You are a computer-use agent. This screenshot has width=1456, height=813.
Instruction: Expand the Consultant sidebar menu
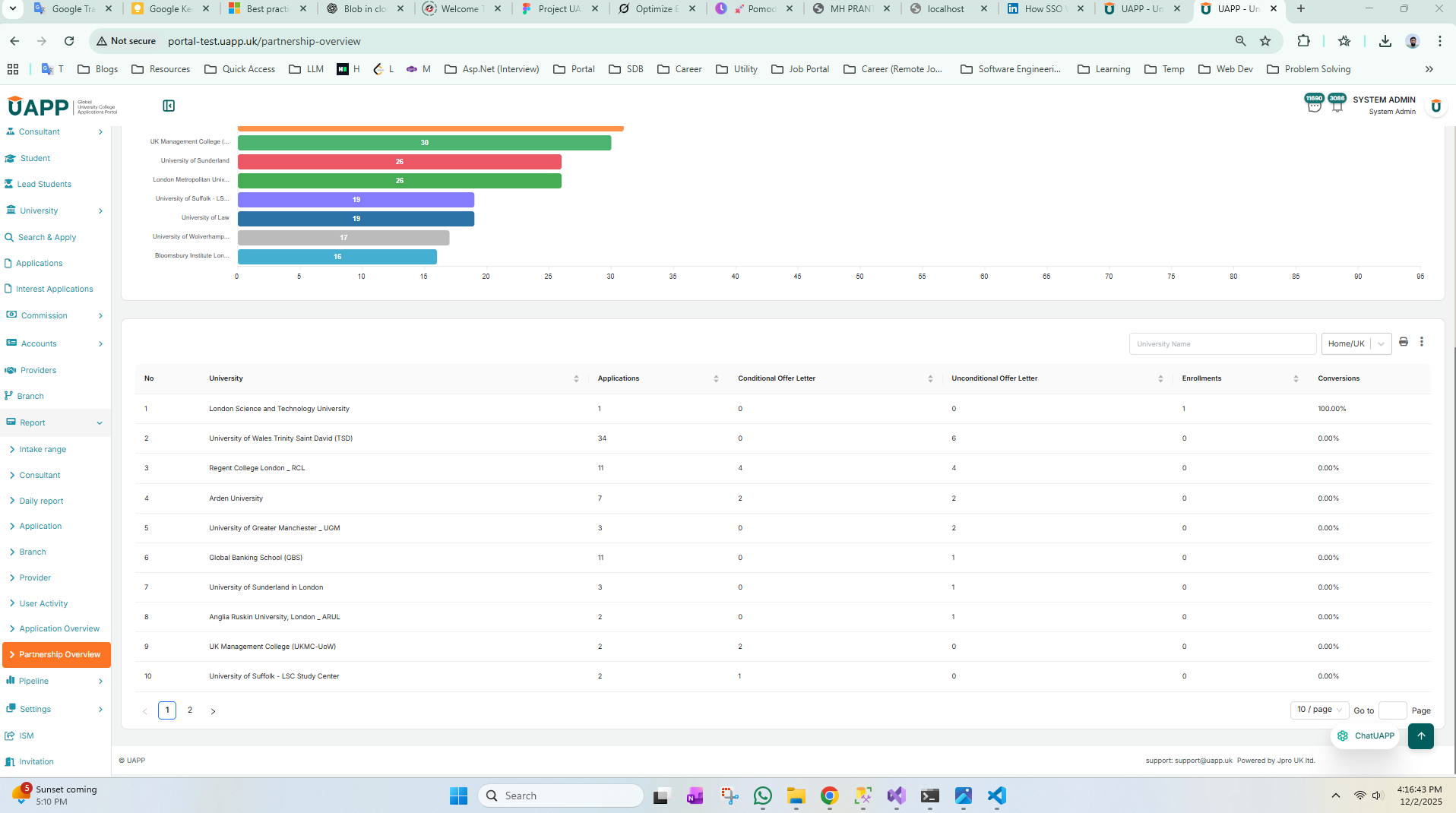[55, 131]
